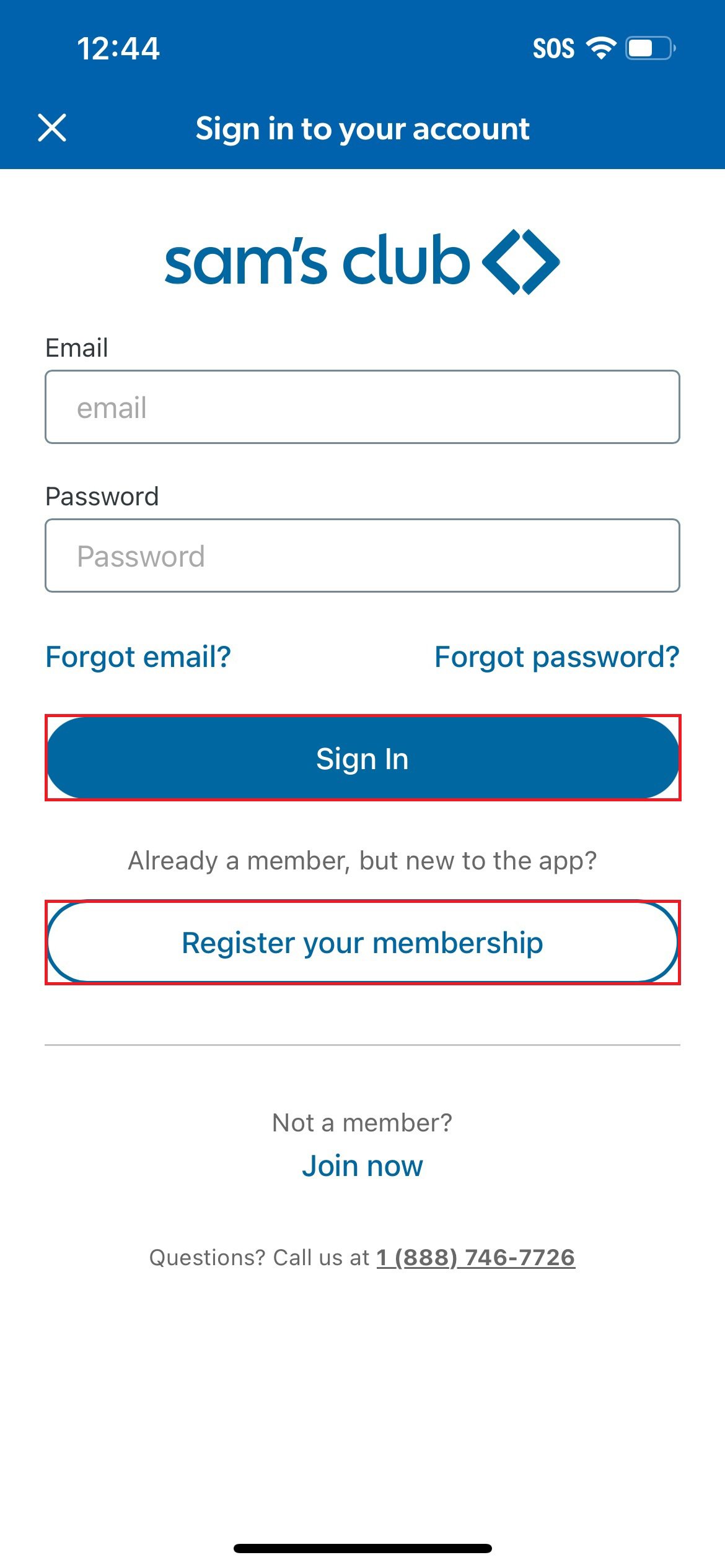Tap the "Not a member?" text
Screen dimensions: 725x1568
(362, 1122)
